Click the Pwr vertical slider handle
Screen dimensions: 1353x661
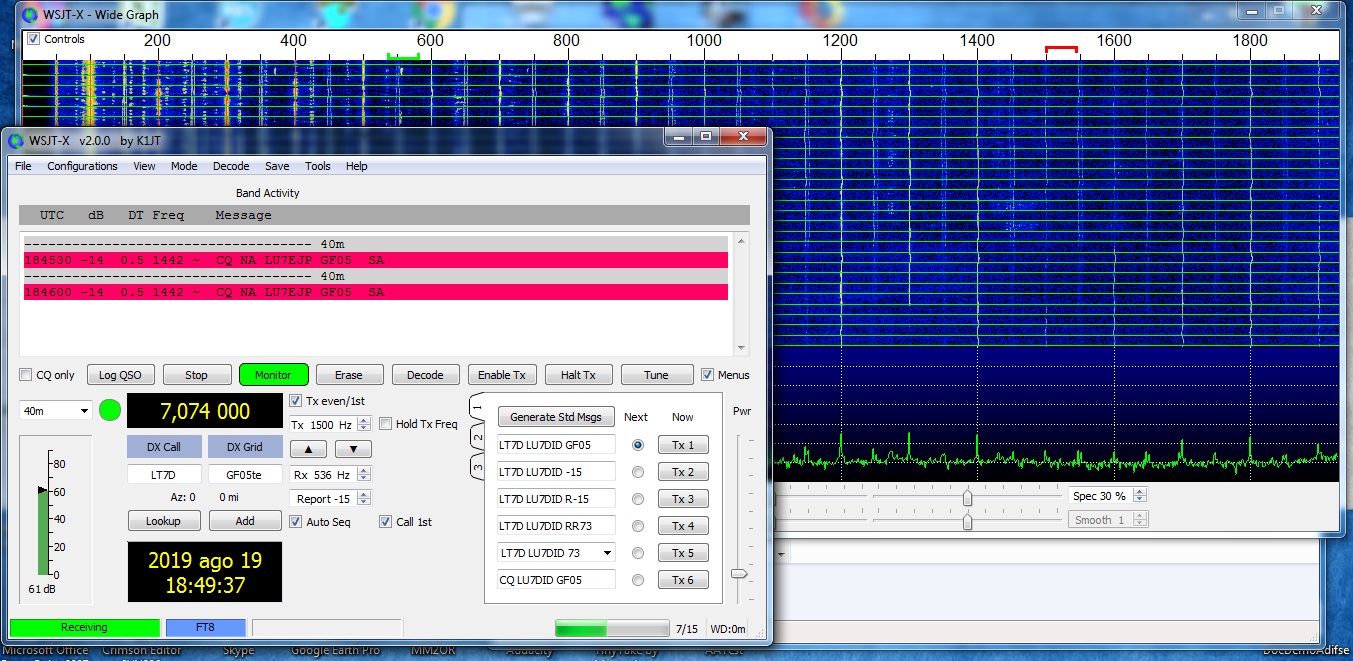738,574
